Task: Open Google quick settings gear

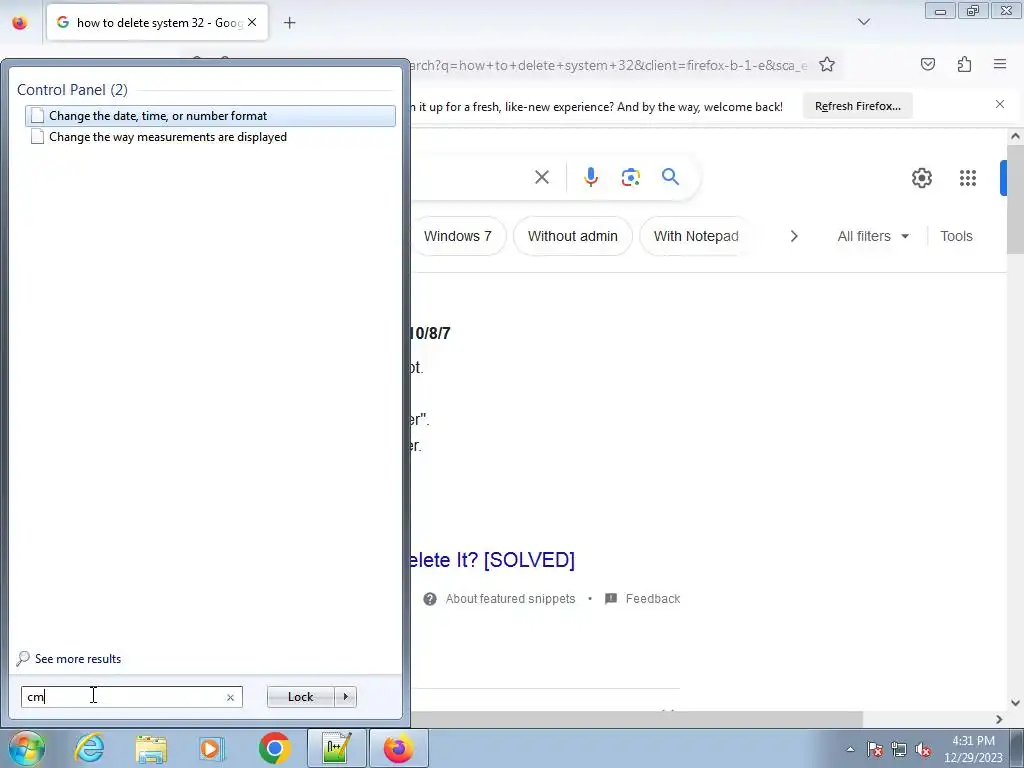Action: click(921, 178)
